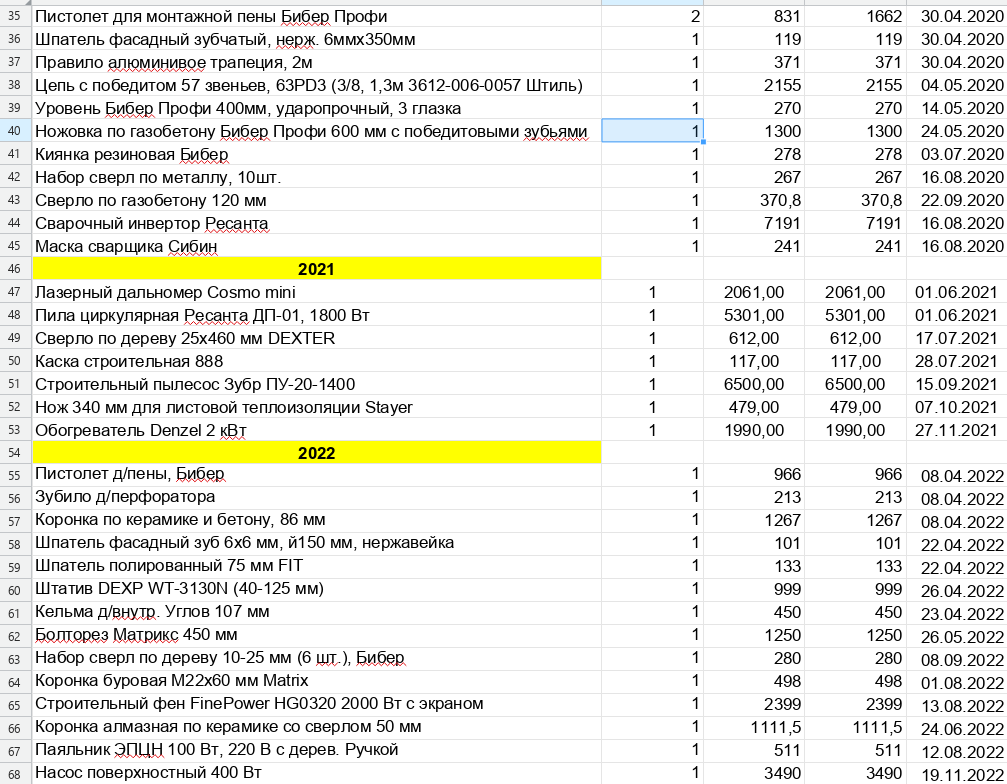Select cell 'Болторез Матрикс 450 мм'
This screenshot has width=1007, height=784.
[317, 635]
